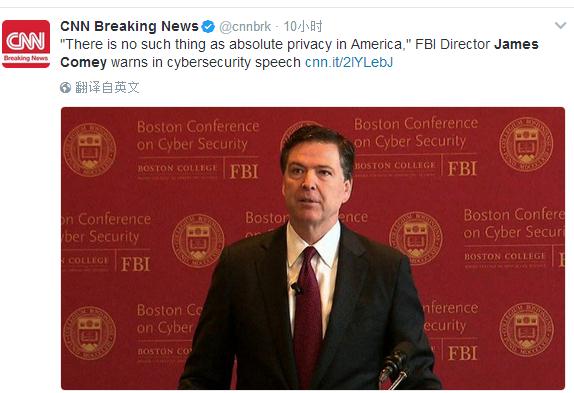Image resolution: width=574 pixels, height=393 pixels.
Task: Click the quoted tweet text about absolute privacy
Action: (236, 44)
